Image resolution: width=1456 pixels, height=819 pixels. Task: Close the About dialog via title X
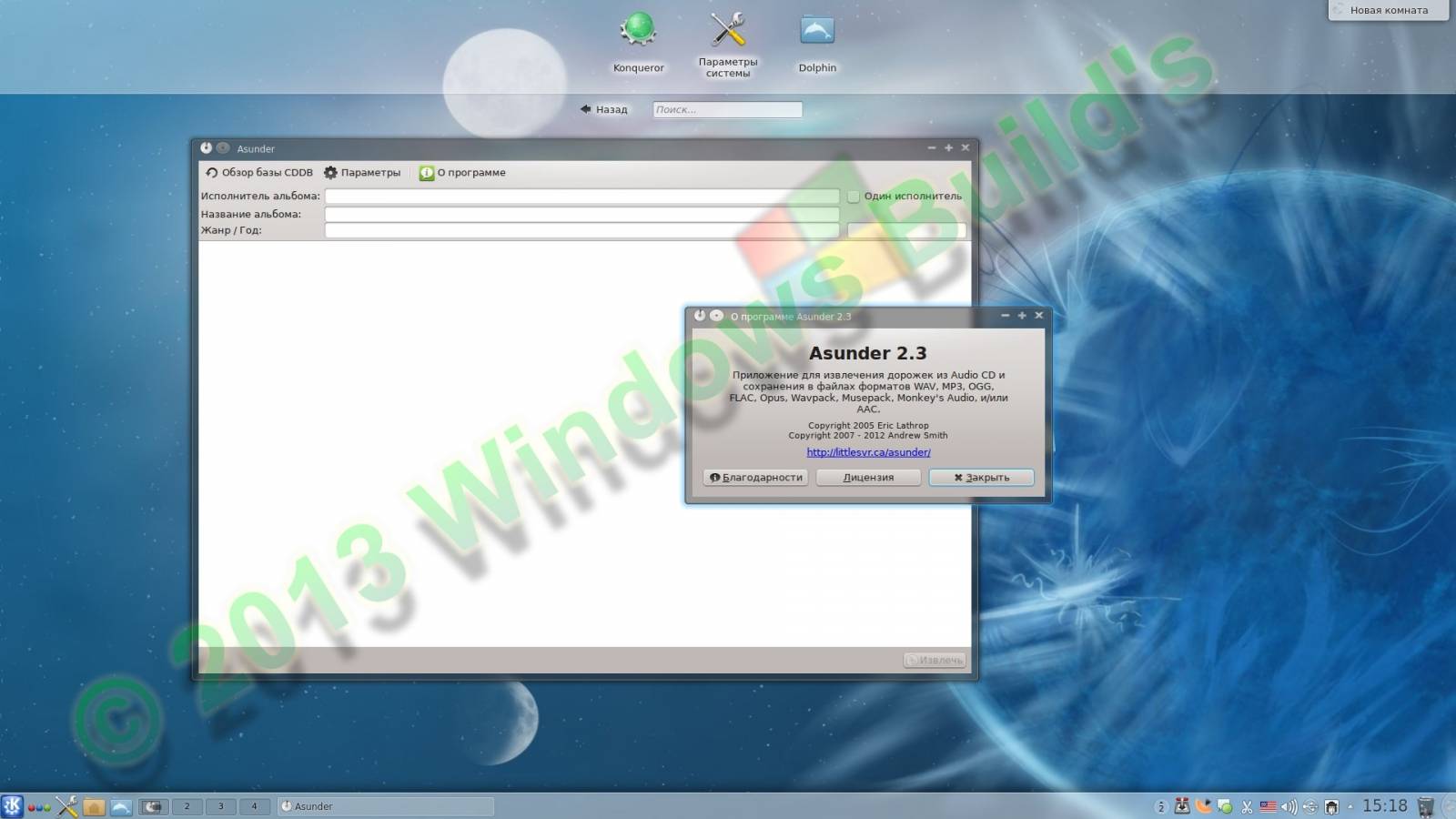pyautogui.click(x=1038, y=316)
